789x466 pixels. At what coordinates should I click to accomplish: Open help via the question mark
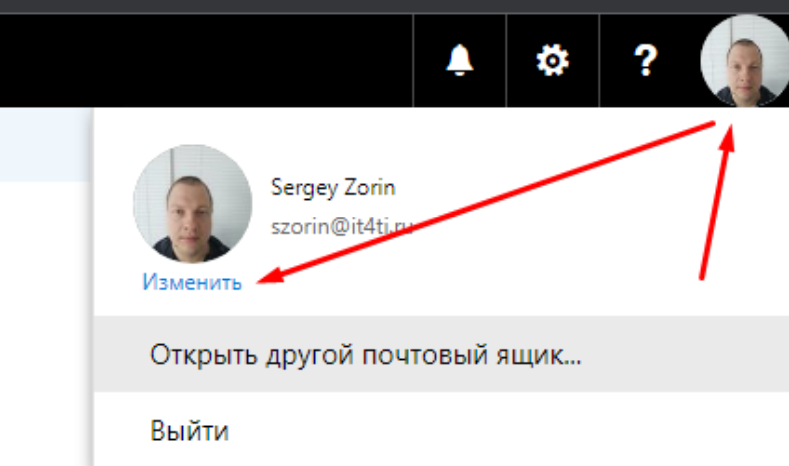(x=646, y=60)
